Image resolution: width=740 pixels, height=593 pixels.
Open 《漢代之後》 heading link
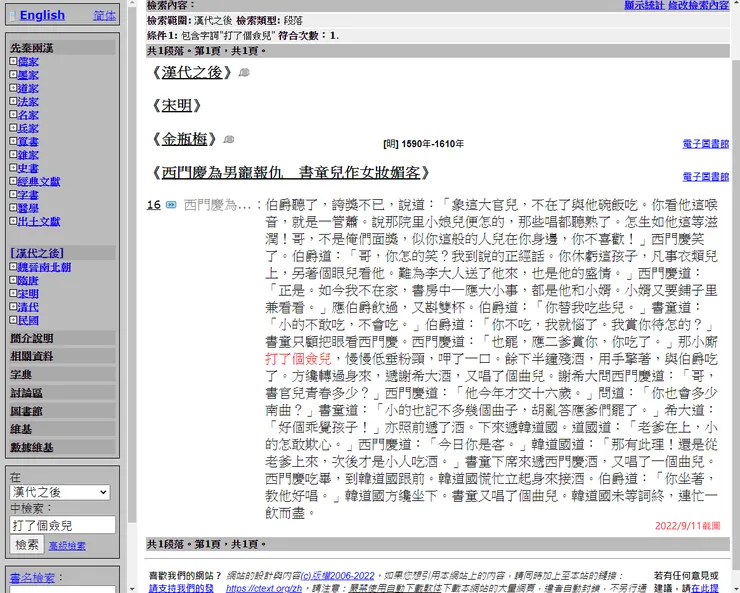pyautogui.click(x=192, y=72)
